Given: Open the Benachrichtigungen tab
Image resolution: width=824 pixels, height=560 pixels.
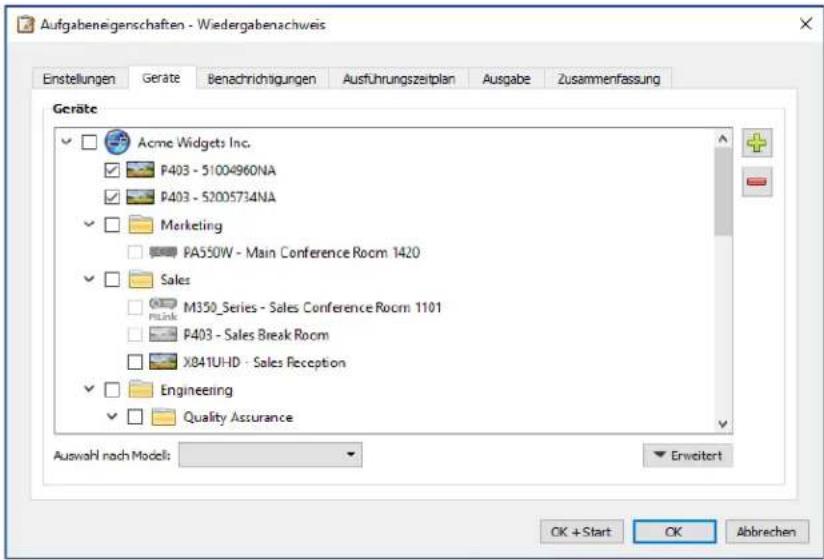Looking at the screenshot, I should pyautogui.click(x=262, y=79).
